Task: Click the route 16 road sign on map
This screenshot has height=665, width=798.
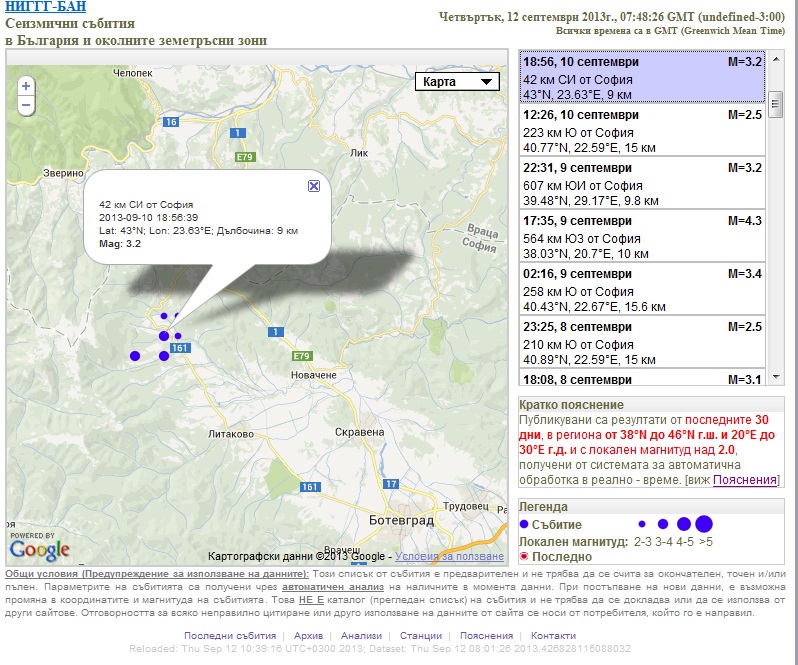Action: coord(170,122)
